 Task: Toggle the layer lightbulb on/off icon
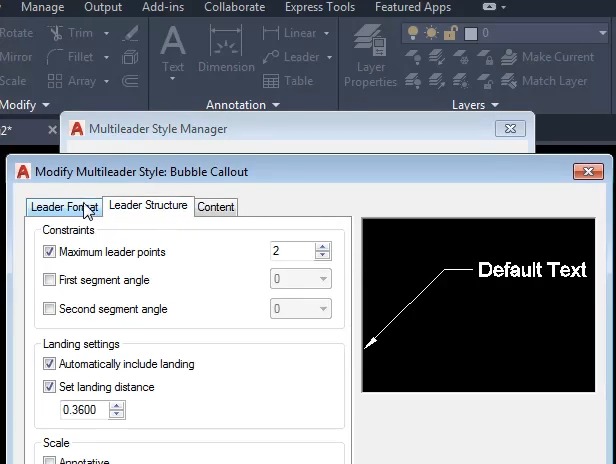coord(413,33)
